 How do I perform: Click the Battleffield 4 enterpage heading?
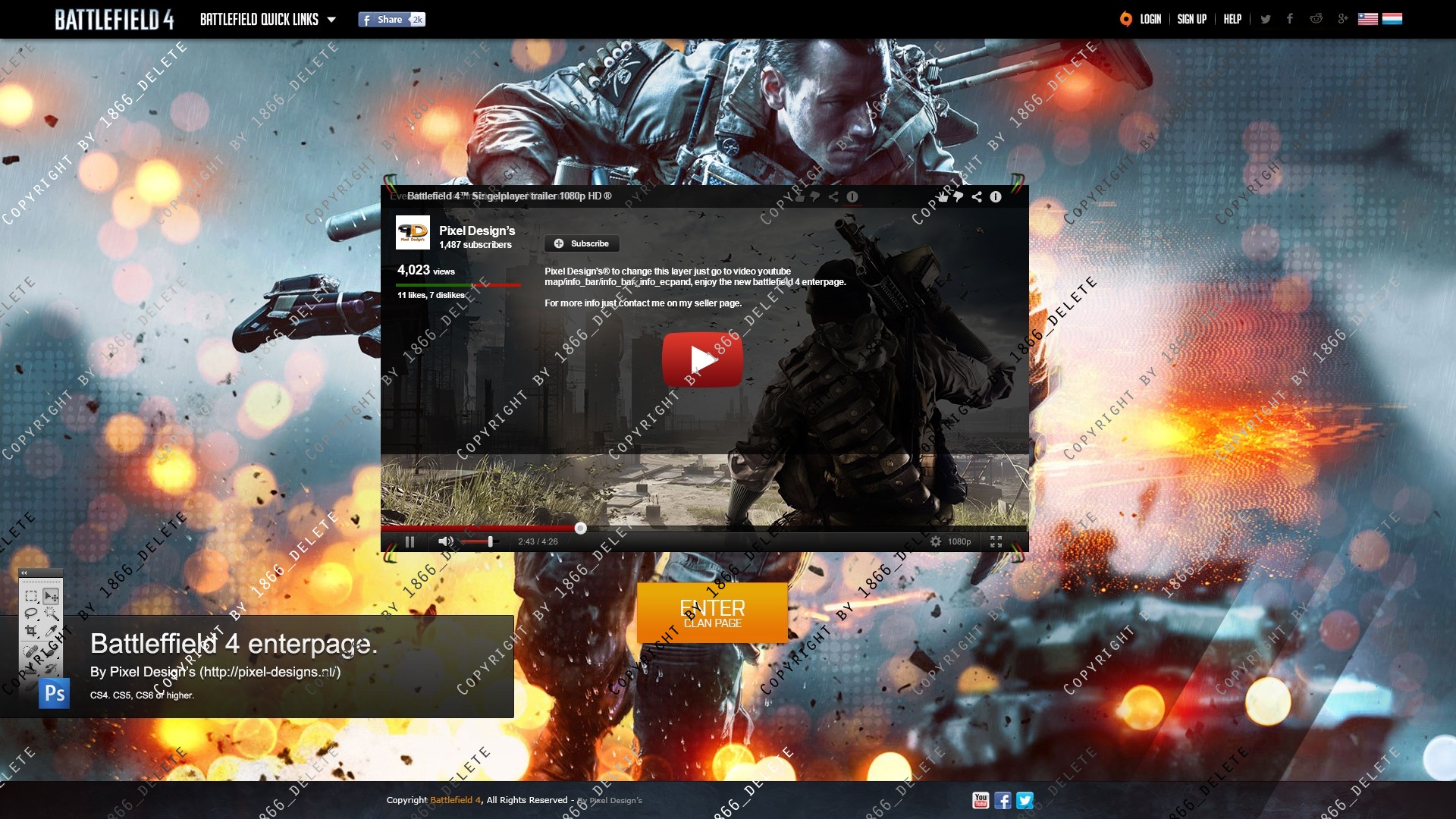pos(234,644)
